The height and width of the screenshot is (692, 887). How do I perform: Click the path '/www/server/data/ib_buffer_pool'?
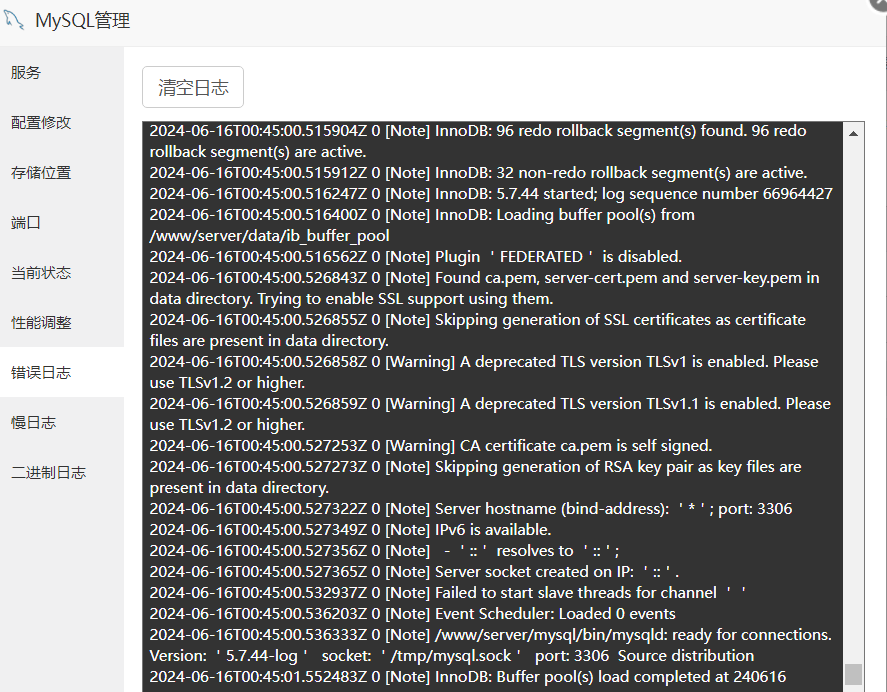coord(269,236)
